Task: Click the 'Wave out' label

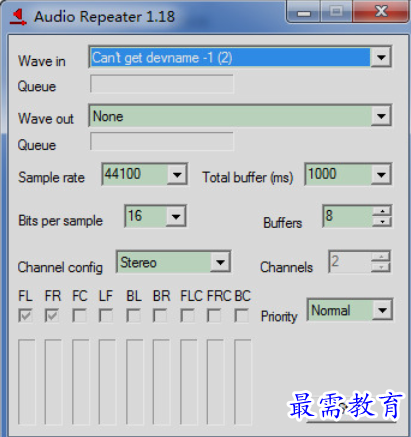Action: point(46,118)
